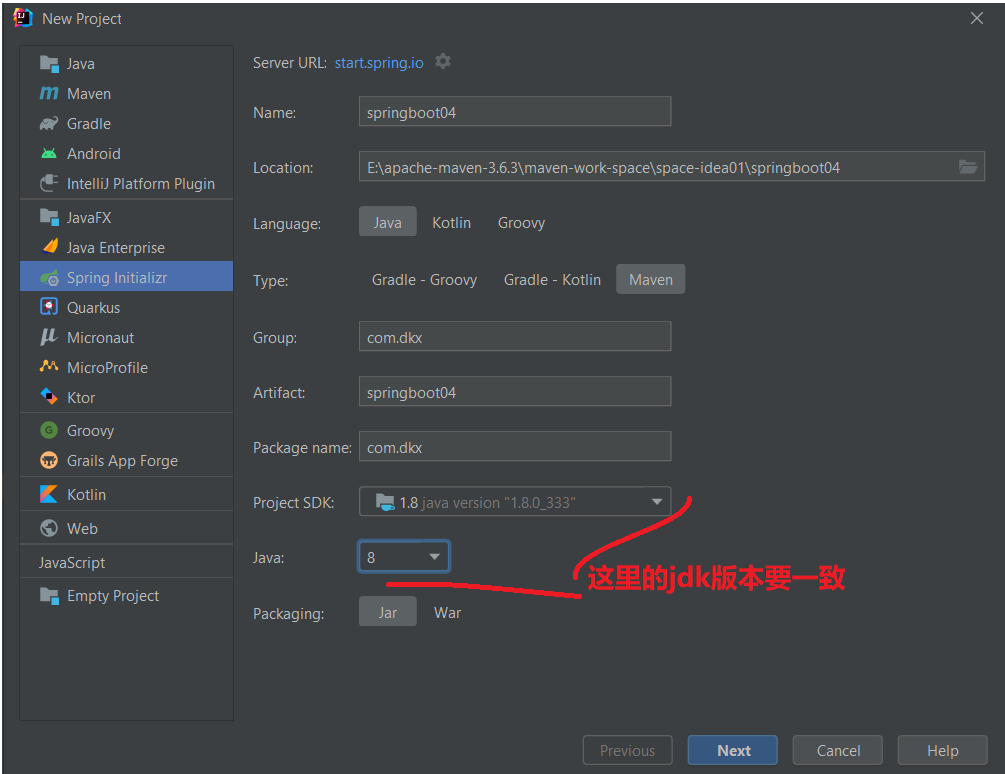The width and height of the screenshot is (1005, 774).
Task: Click the Maven 'm' icon
Action: coord(49,94)
